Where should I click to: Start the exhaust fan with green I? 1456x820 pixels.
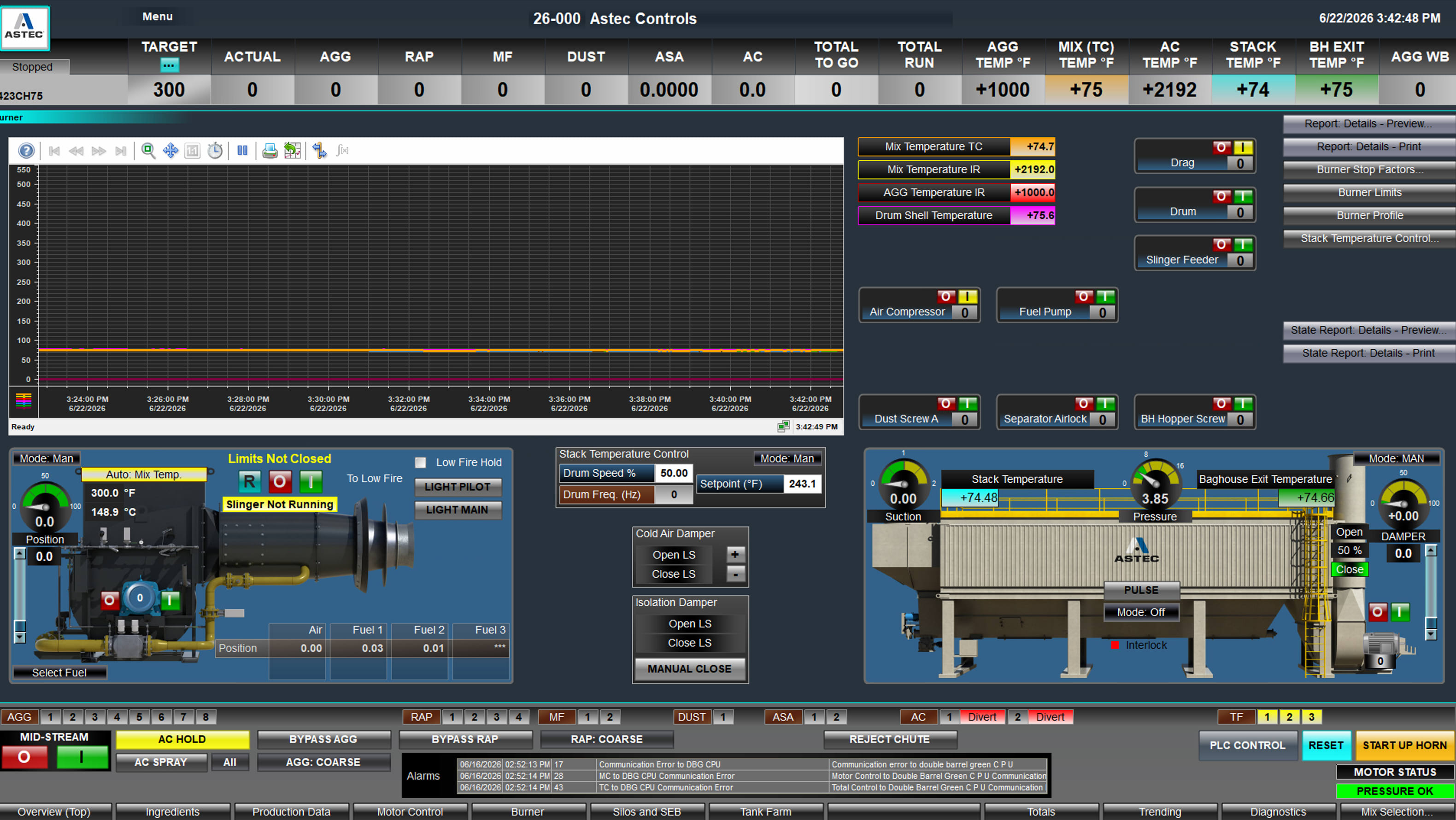[x=1399, y=611]
